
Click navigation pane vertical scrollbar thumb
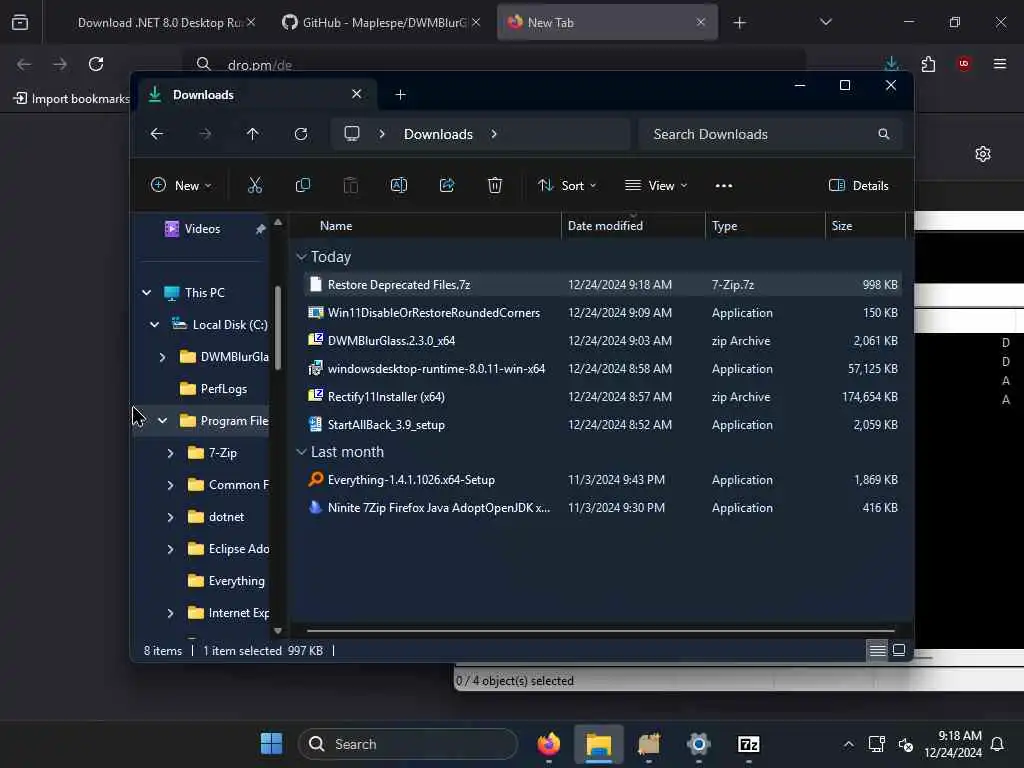(278, 328)
